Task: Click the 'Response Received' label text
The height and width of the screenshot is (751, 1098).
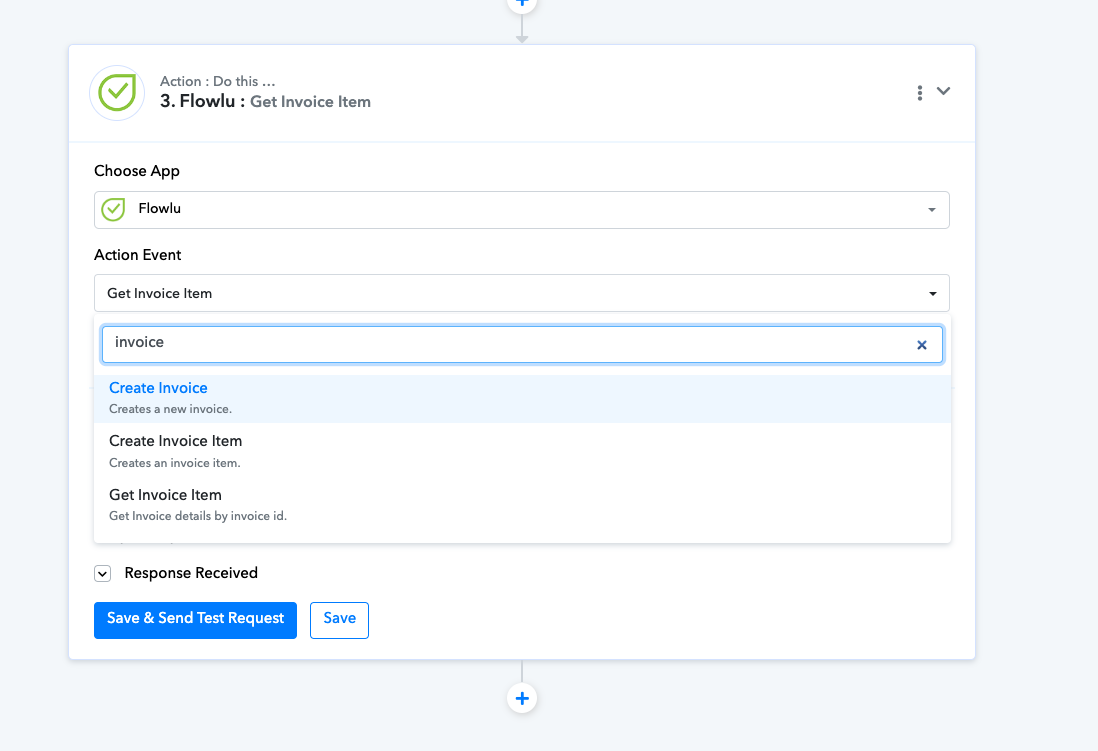Action: point(191,573)
